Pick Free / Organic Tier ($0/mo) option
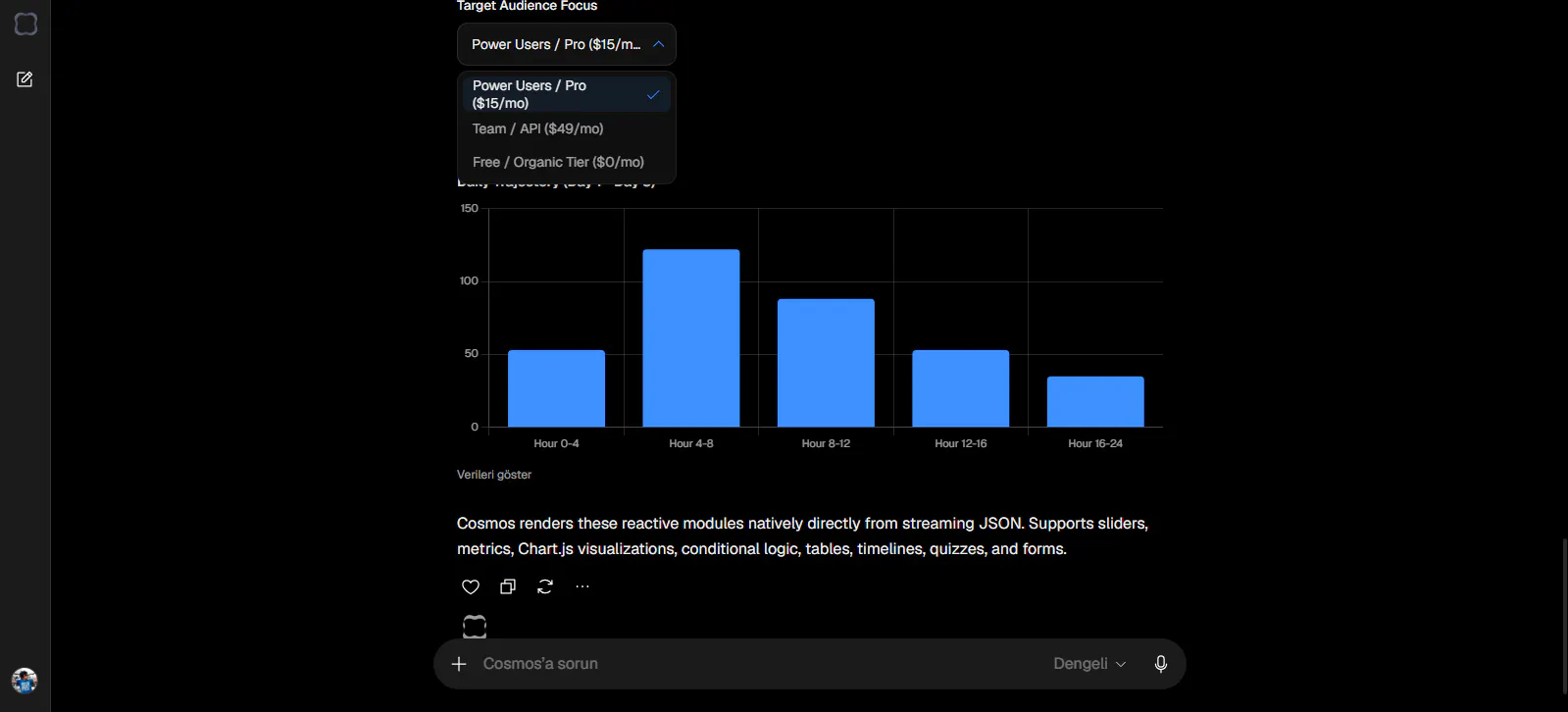The image size is (1568, 712). pyautogui.click(x=567, y=162)
